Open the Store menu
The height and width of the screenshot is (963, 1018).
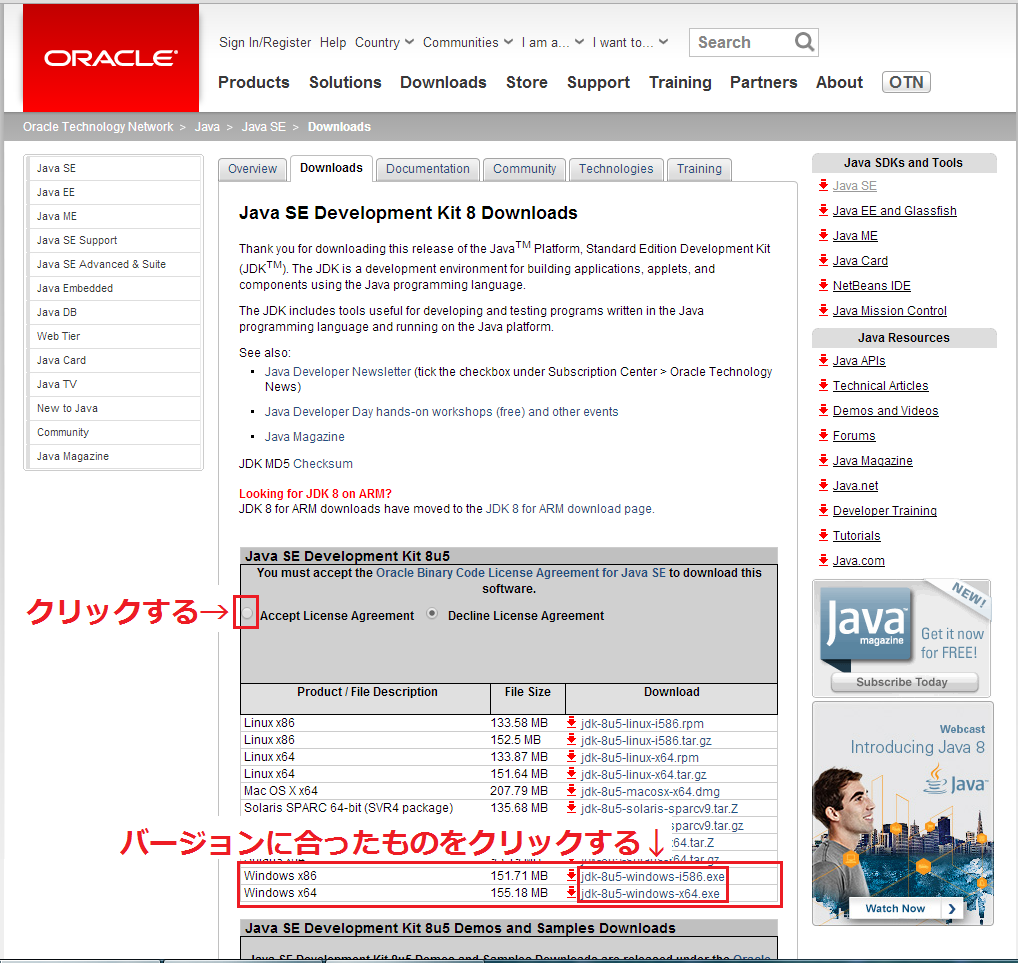pyautogui.click(x=527, y=82)
